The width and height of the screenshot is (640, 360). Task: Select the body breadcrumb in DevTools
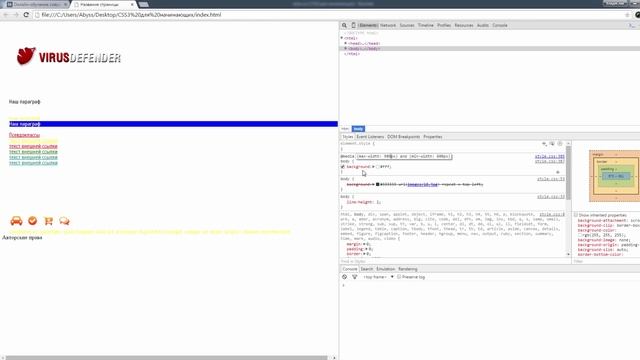[x=358, y=129]
